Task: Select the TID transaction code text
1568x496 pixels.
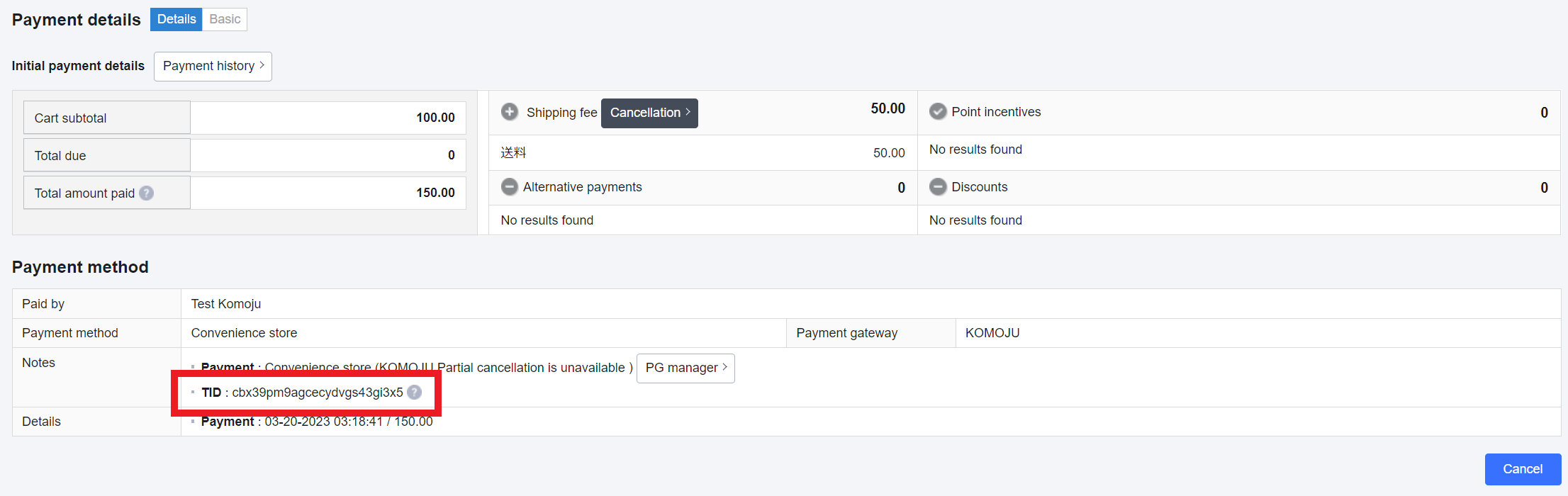Action: (x=317, y=393)
